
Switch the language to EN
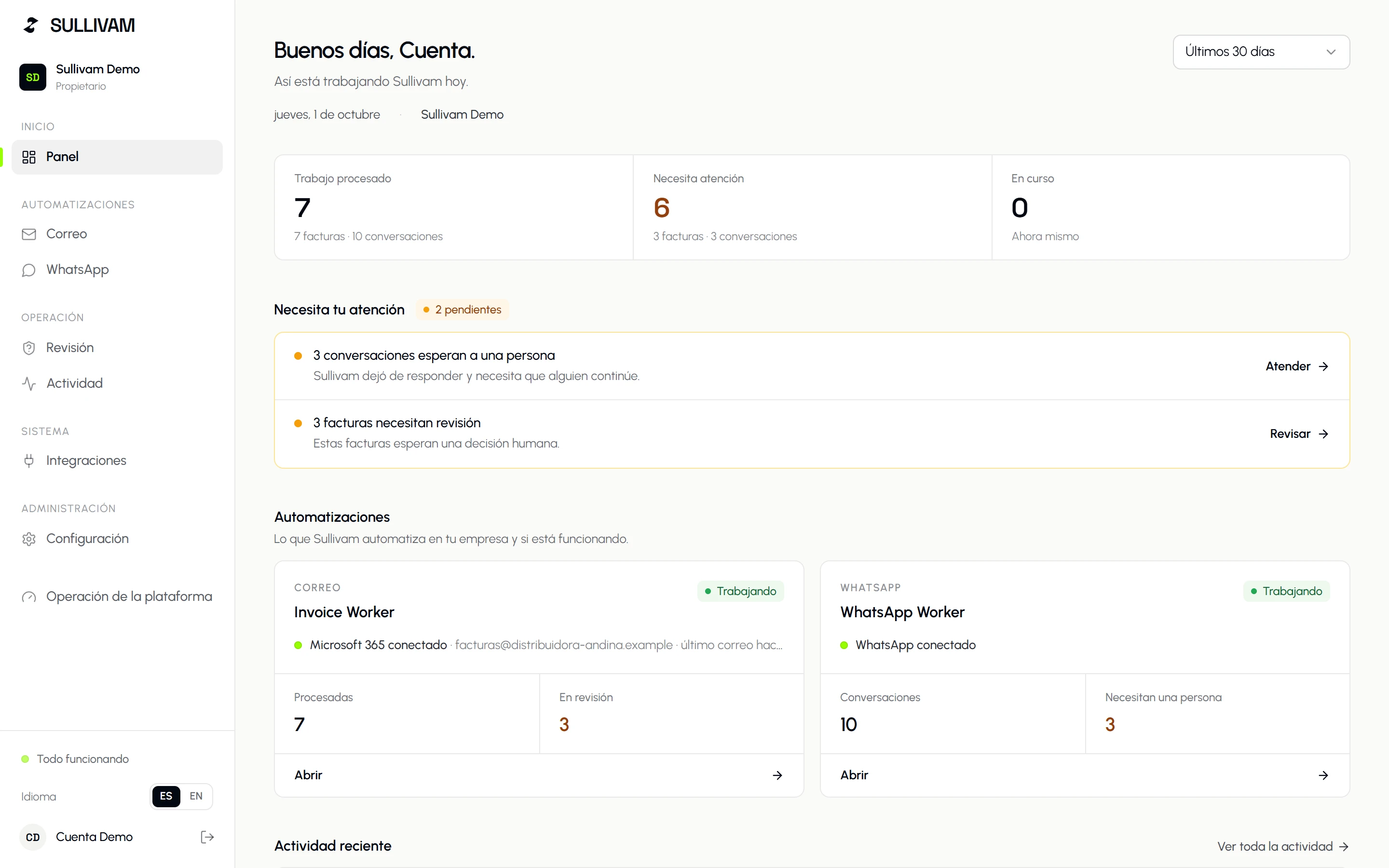pyautogui.click(x=196, y=796)
